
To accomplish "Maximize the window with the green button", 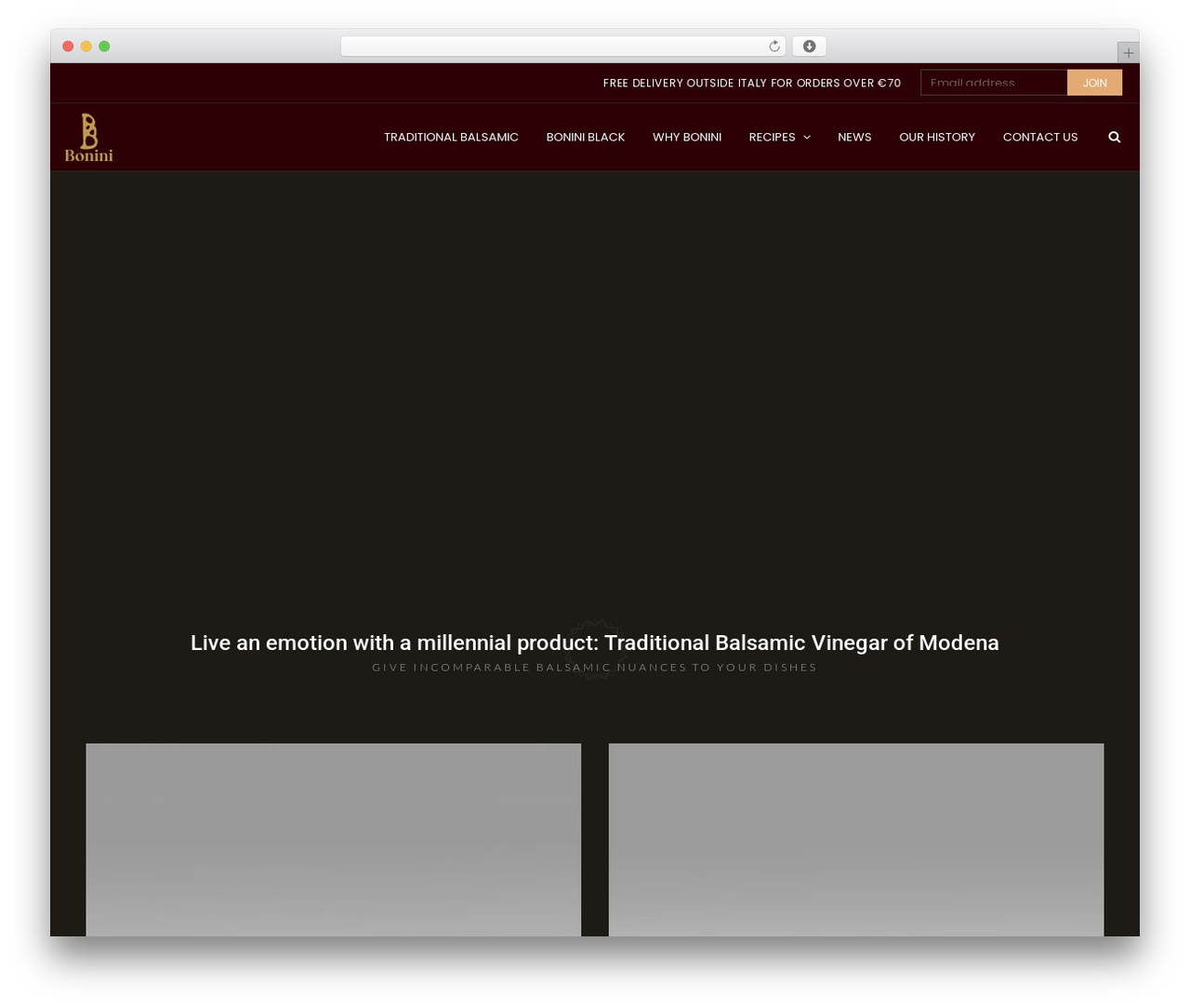I will [104, 46].
